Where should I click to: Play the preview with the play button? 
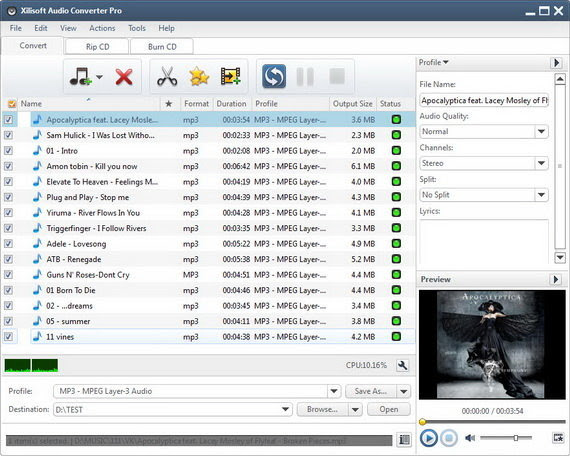429,438
